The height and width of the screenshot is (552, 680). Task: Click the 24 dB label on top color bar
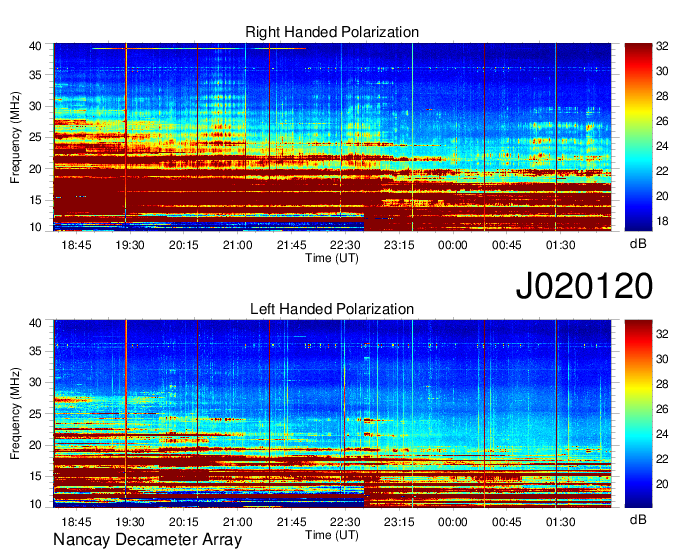tap(662, 146)
